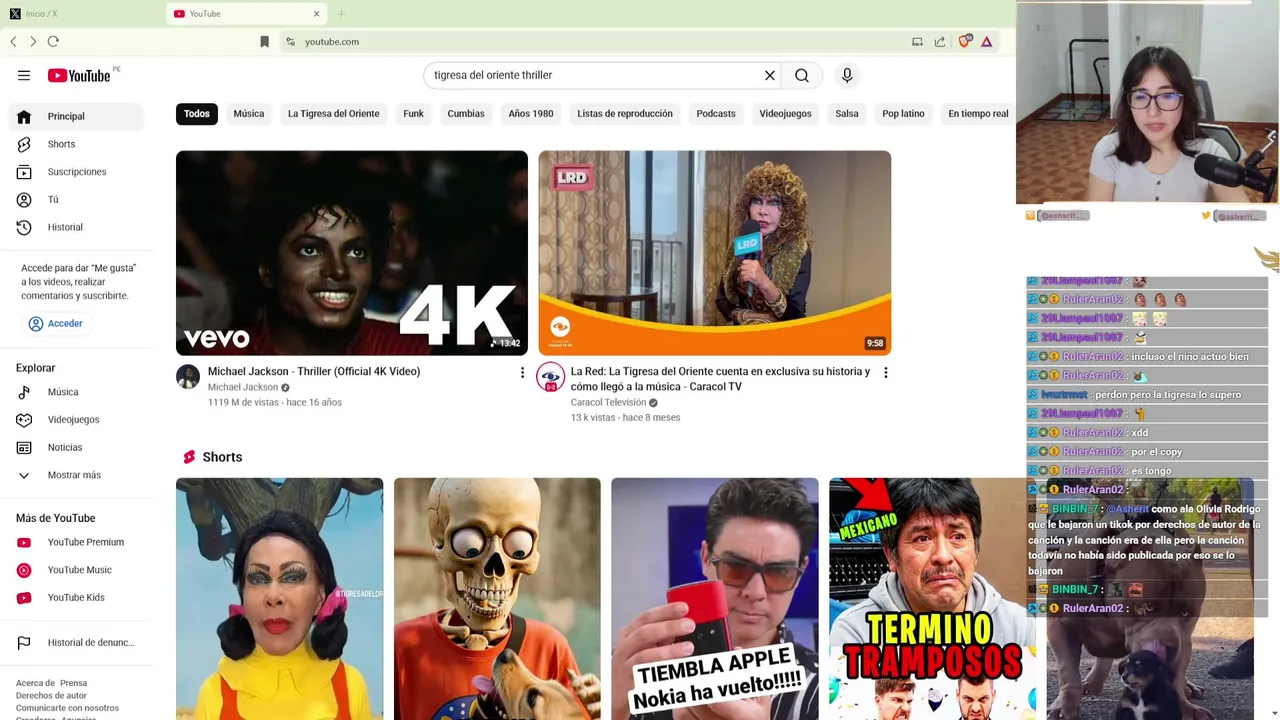Image resolution: width=1280 pixels, height=720 pixels.
Task: Open site info icon before youtube.com
Action: [290, 42]
